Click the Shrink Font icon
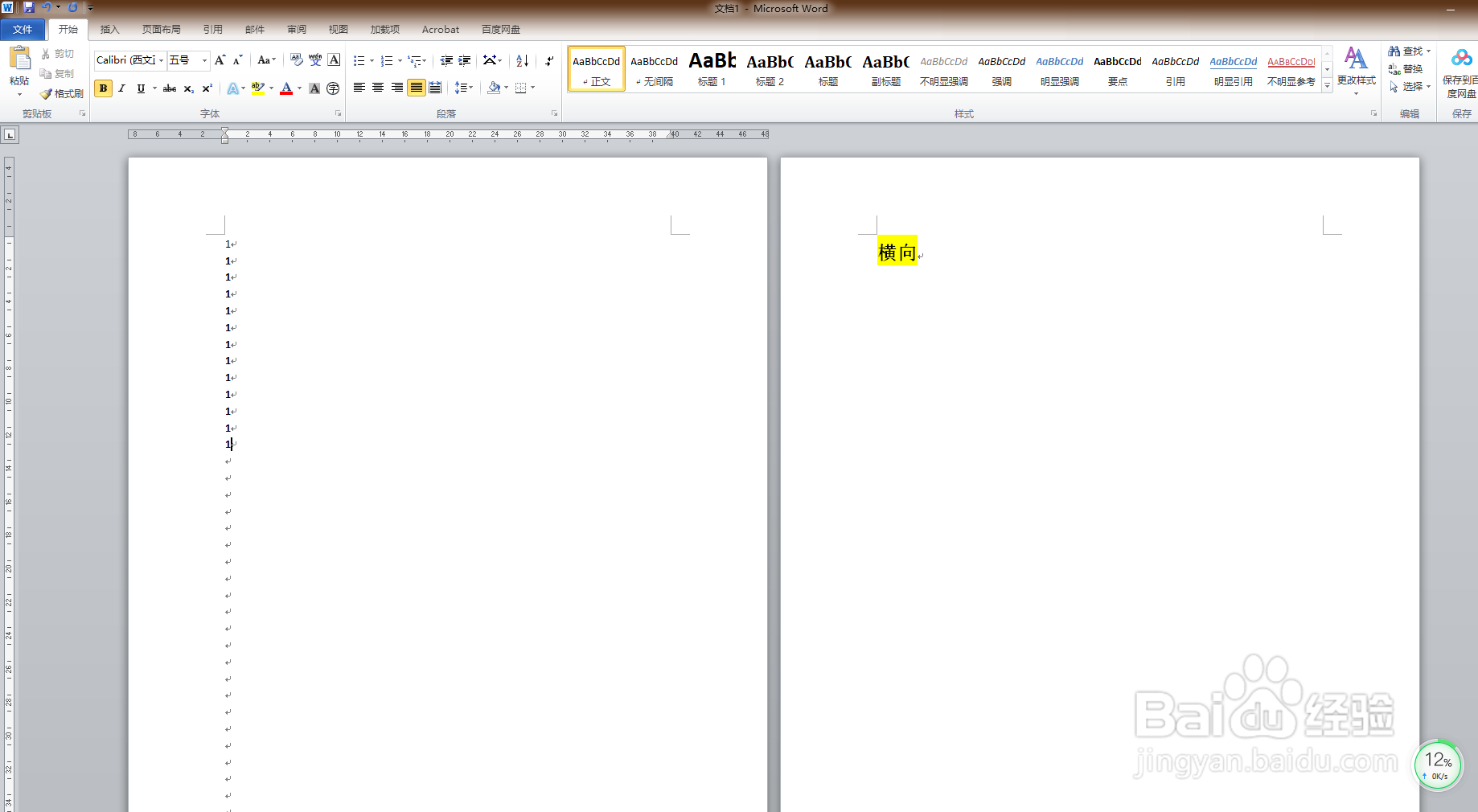This screenshot has width=1478, height=812. tap(238, 60)
